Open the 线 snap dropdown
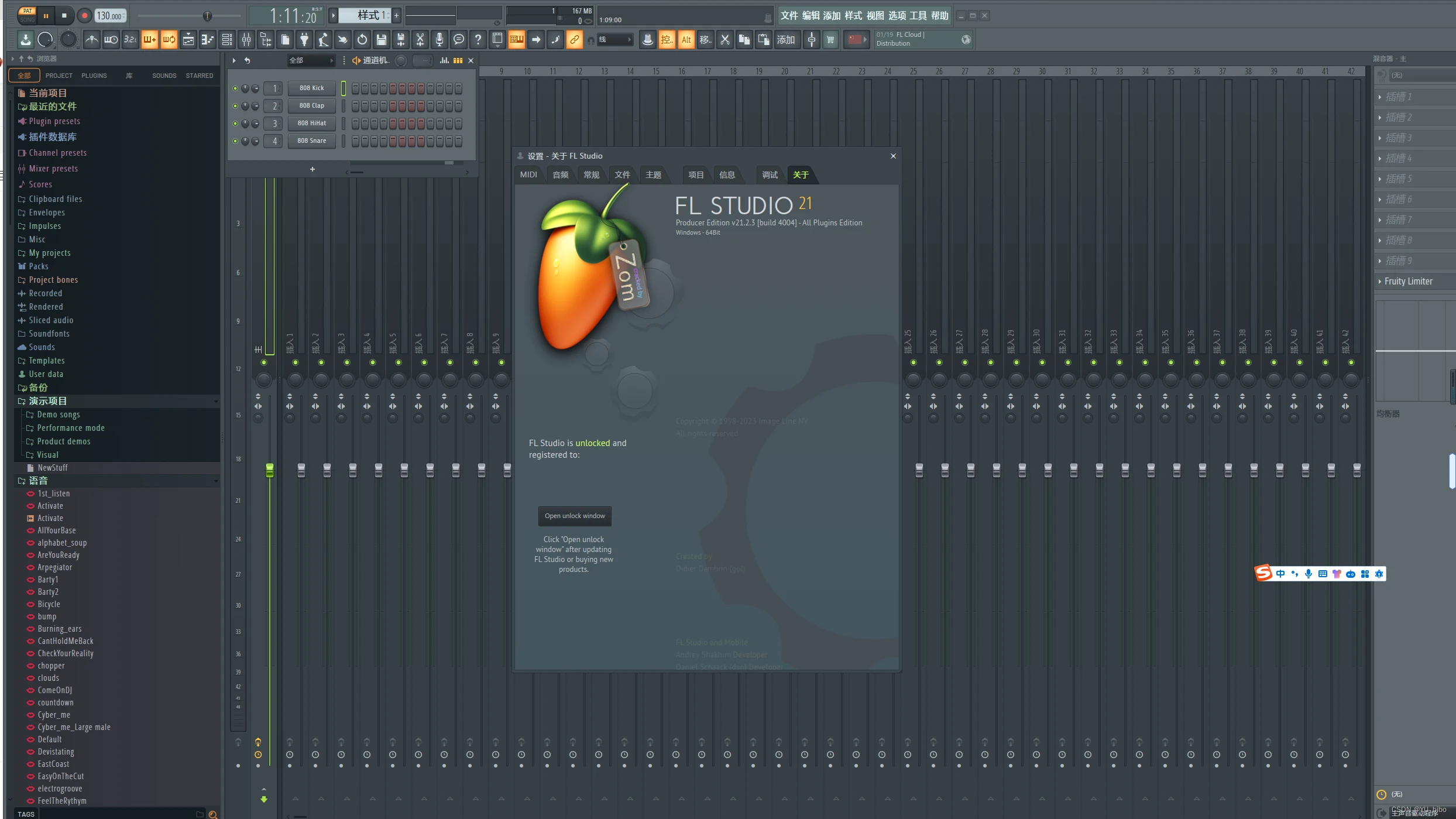The width and height of the screenshot is (1456, 819). coord(614,40)
